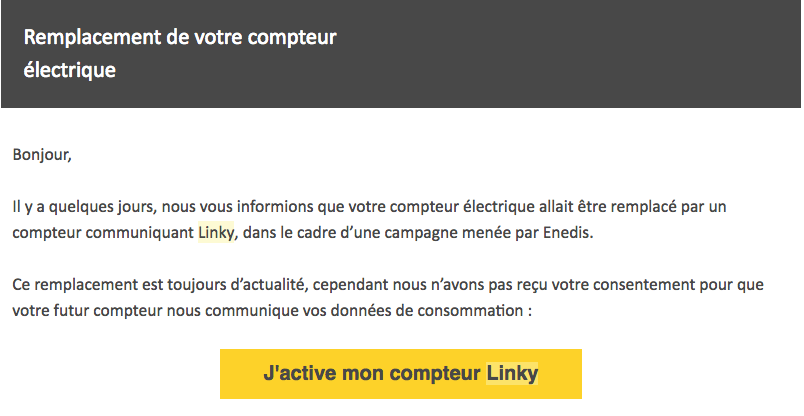Click the "J'active mon compteur Linky" button

(400, 373)
